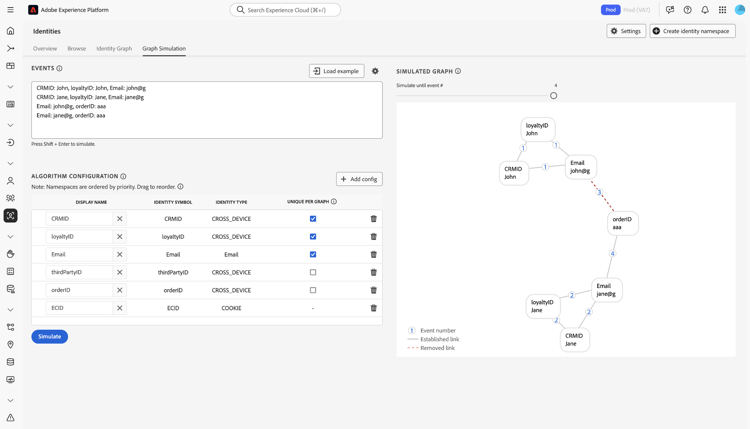
Task: Delete the CRMID namespace row
Action: [374, 219]
